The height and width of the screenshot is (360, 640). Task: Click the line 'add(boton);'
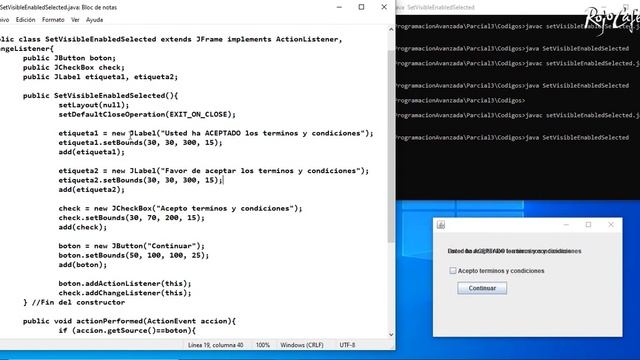tap(82, 264)
